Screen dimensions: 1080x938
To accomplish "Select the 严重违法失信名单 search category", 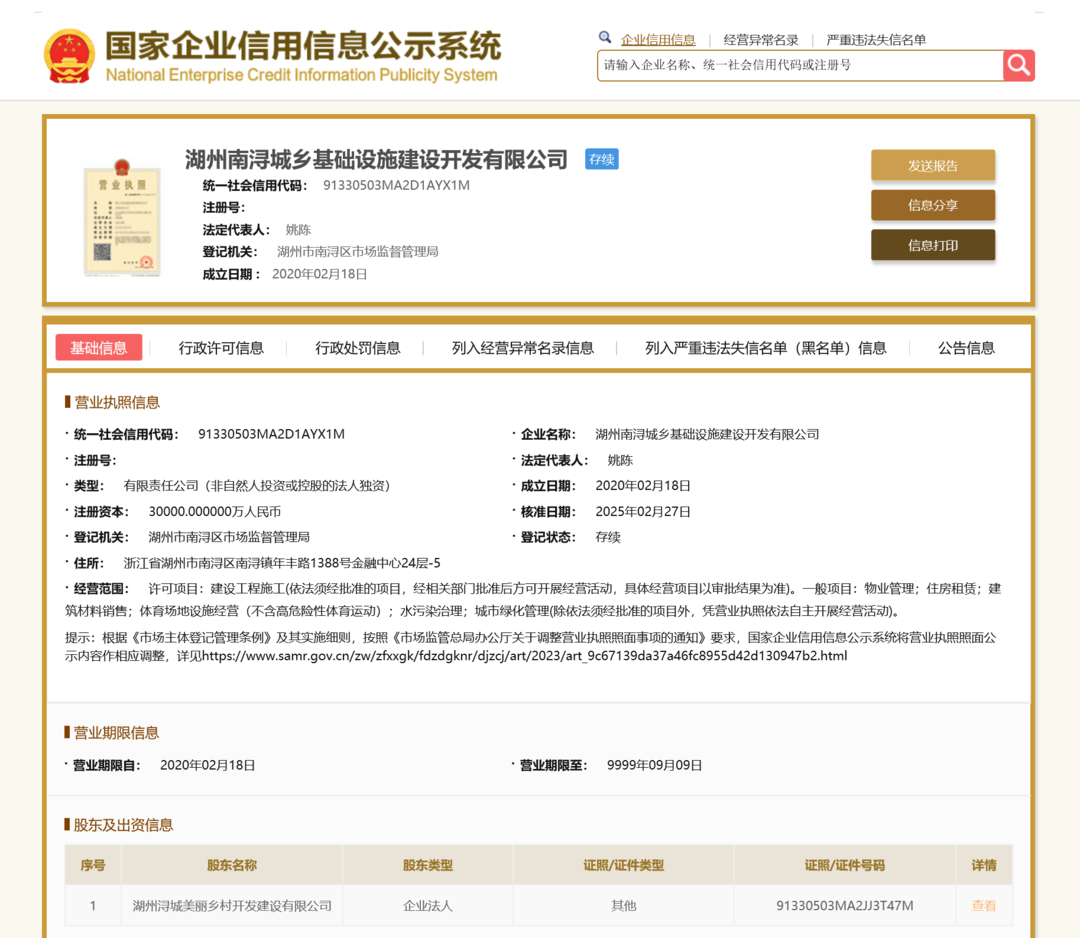I will [x=876, y=40].
